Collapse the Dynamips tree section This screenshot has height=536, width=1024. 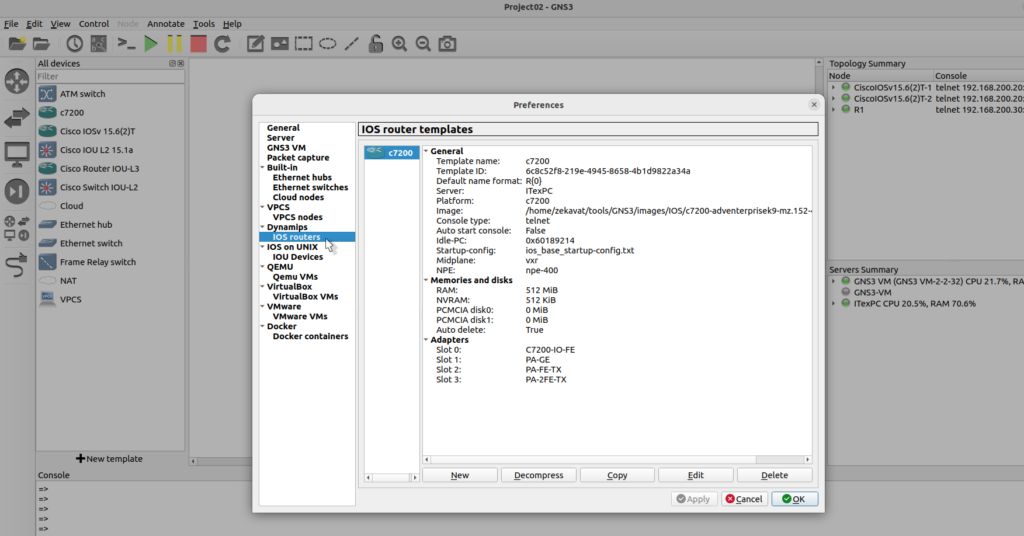262,227
